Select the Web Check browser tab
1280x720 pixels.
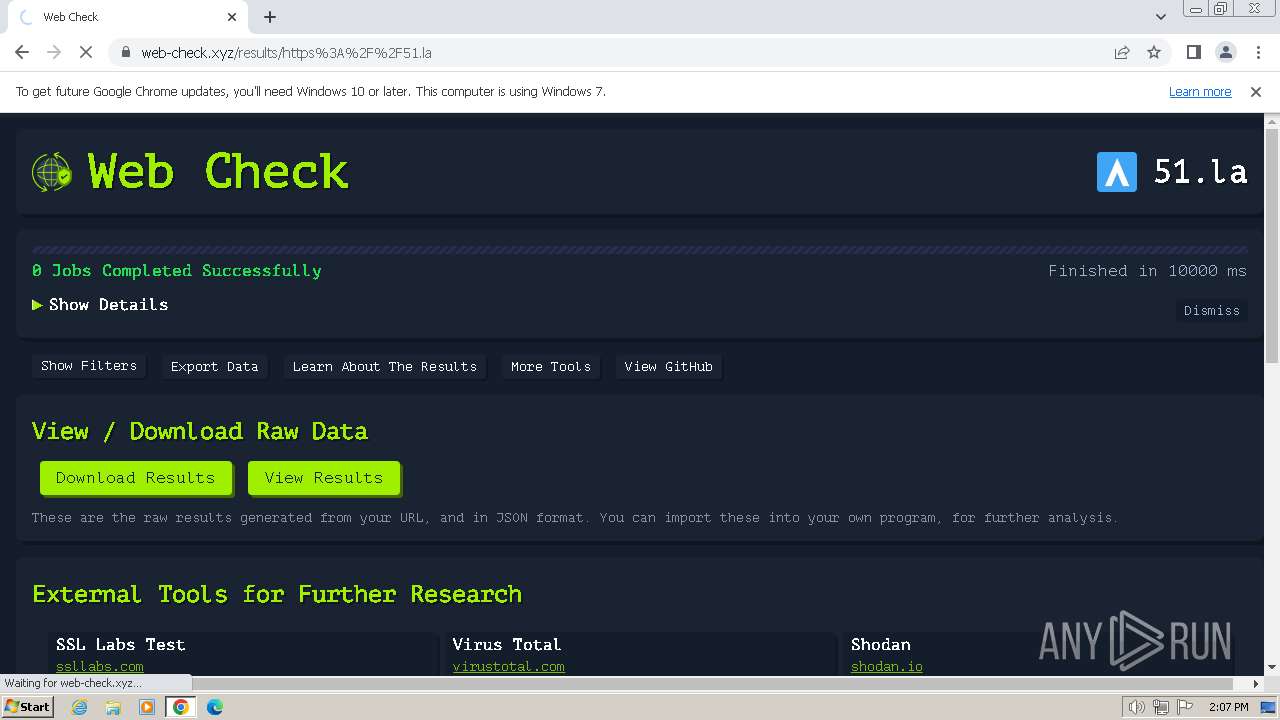128,17
